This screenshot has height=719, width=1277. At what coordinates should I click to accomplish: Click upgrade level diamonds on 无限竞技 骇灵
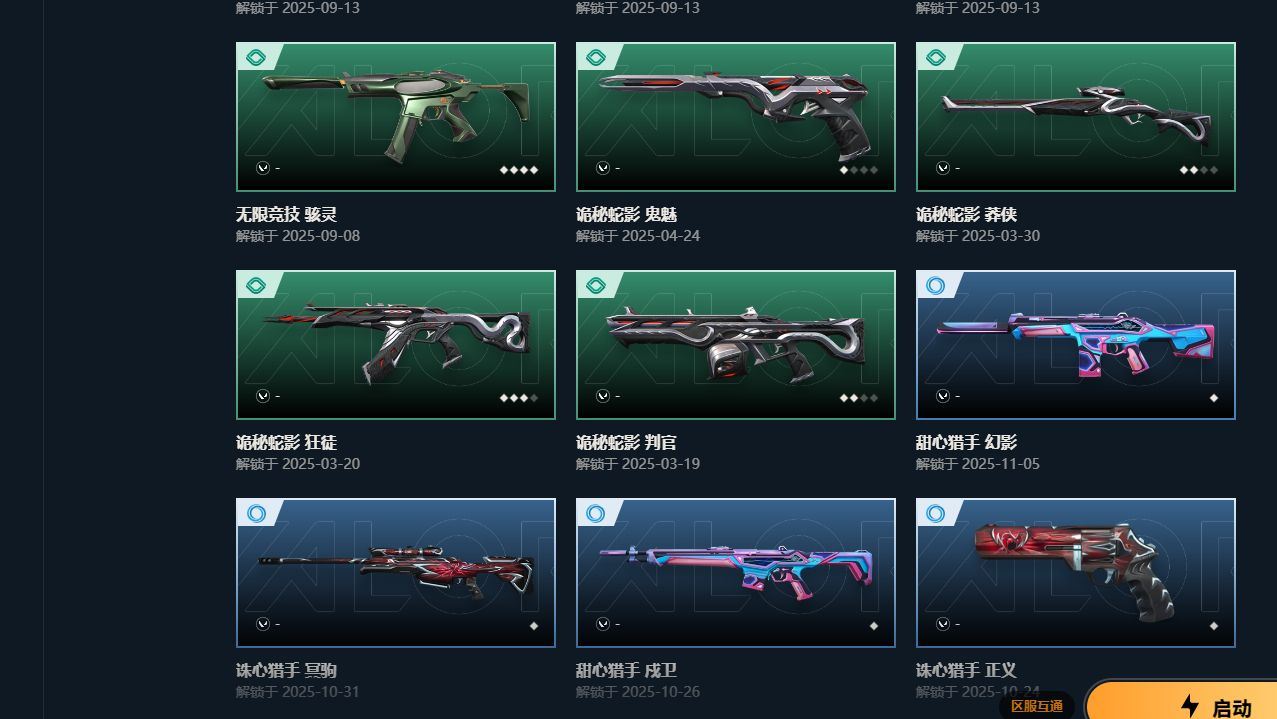click(x=519, y=170)
